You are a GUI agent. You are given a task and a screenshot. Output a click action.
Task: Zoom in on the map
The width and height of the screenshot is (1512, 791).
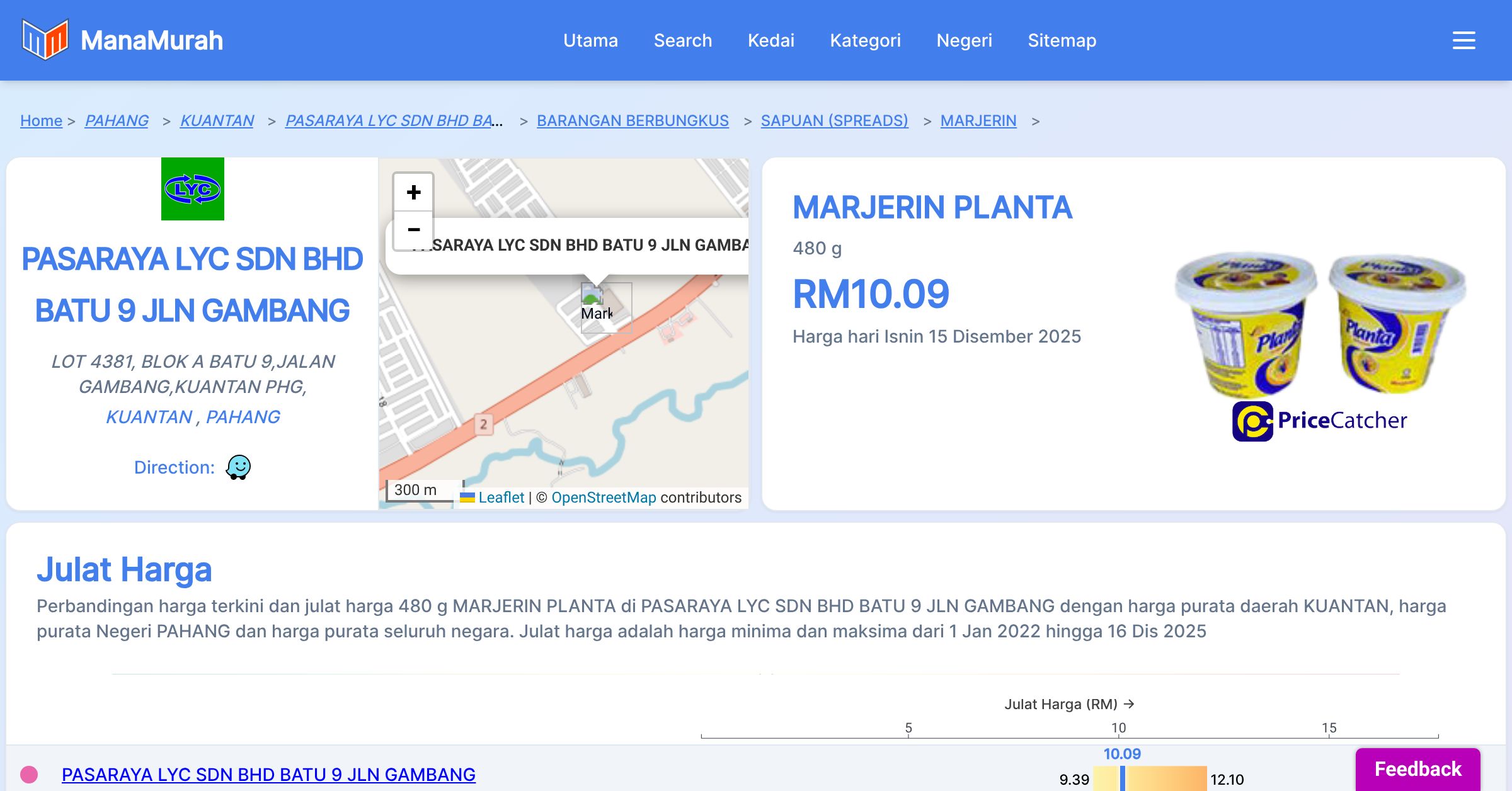click(x=413, y=192)
